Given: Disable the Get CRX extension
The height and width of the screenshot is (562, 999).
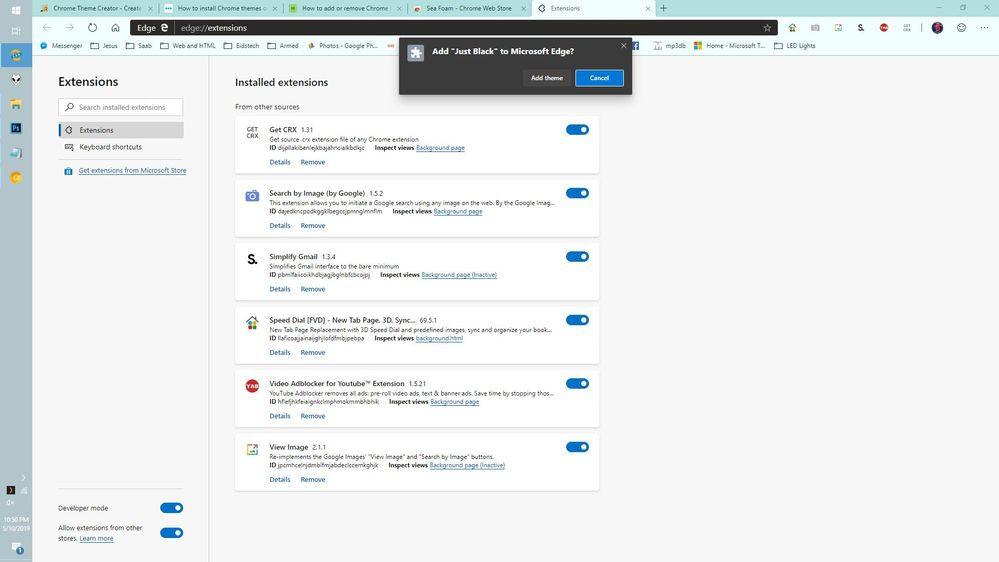Looking at the screenshot, I should pos(577,129).
